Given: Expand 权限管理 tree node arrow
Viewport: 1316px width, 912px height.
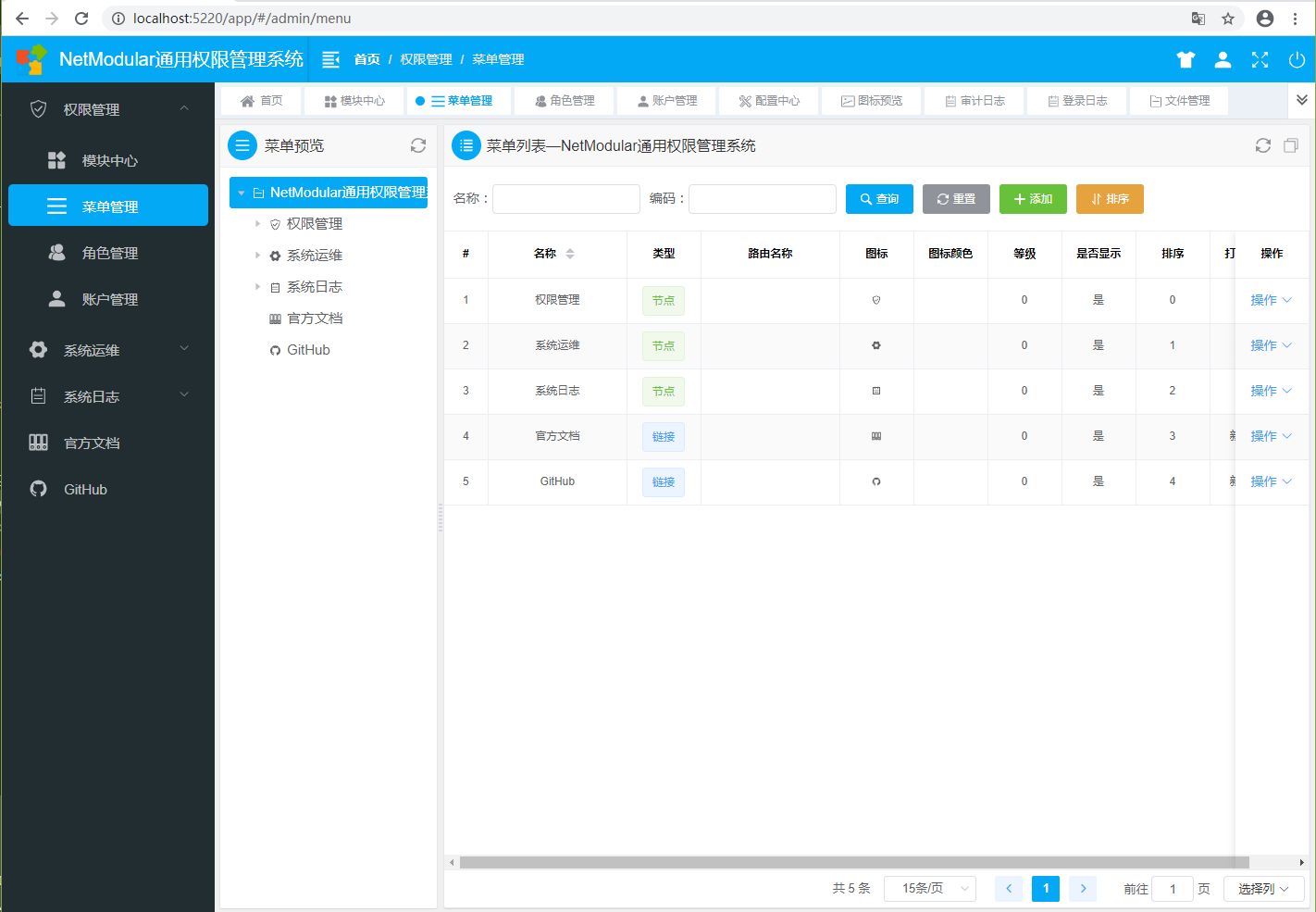Looking at the screenshot, I should (258, 223).
